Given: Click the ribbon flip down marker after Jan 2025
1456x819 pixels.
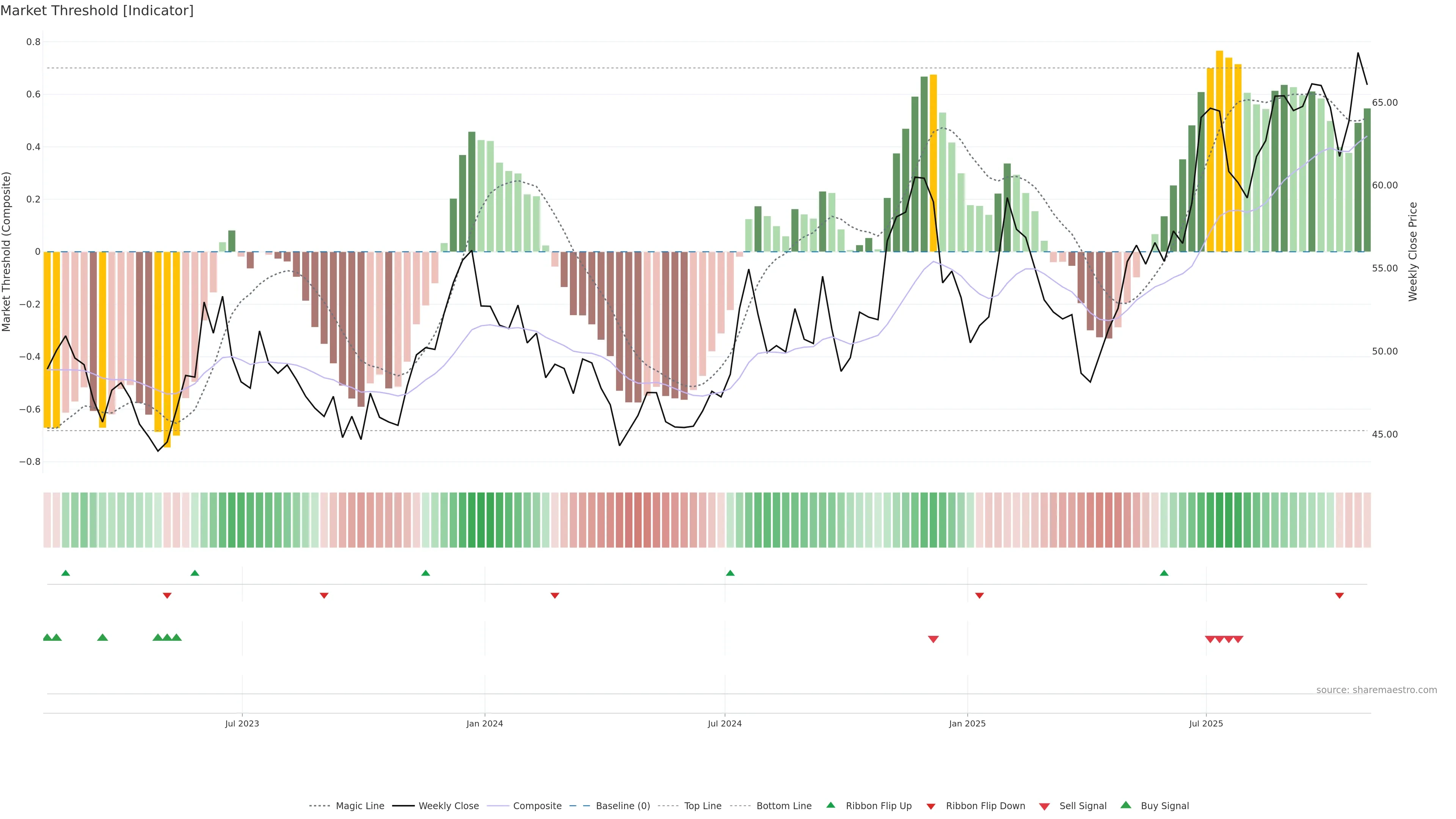Looking at the screenshot, I should tap(979, 595).
